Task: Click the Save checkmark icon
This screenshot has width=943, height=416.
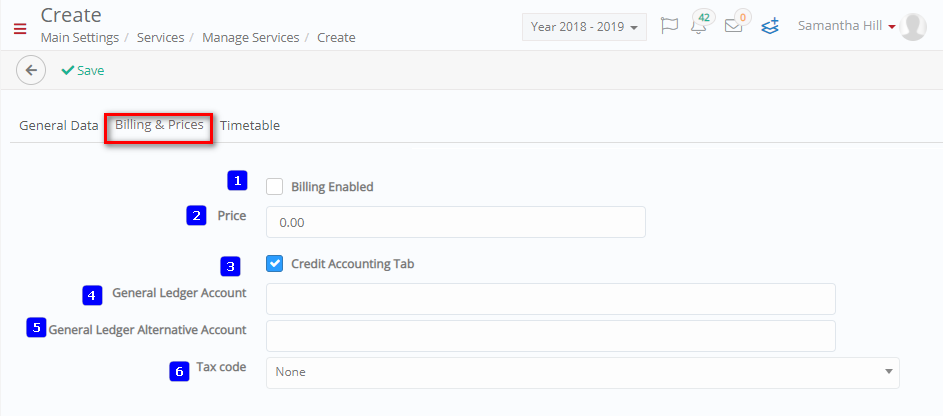Action: [x=67, y=70]
